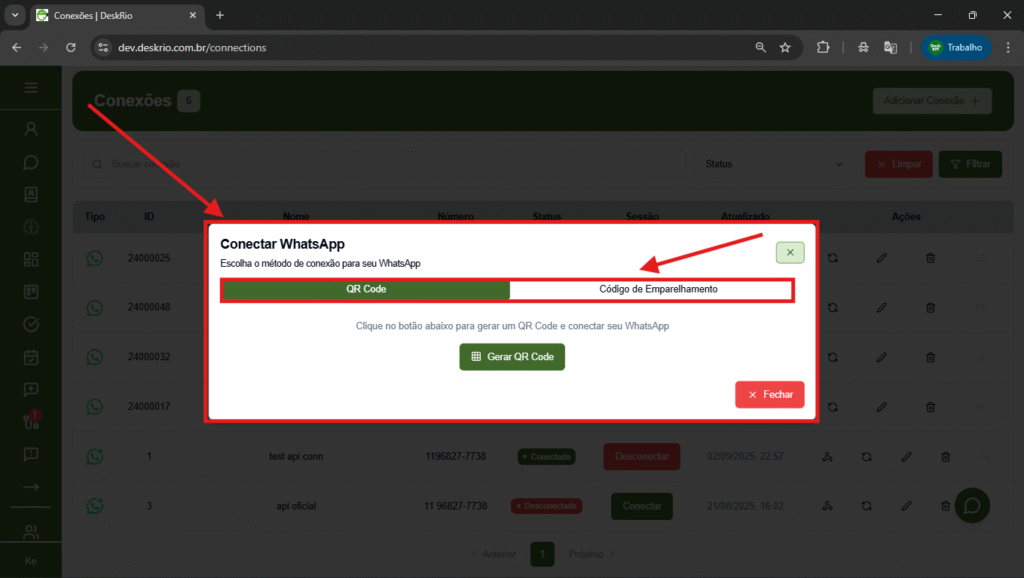This screenshot has width=1024, height=578.
Task: Switch to Código de Emparelhamento tab
Action: 658,289
